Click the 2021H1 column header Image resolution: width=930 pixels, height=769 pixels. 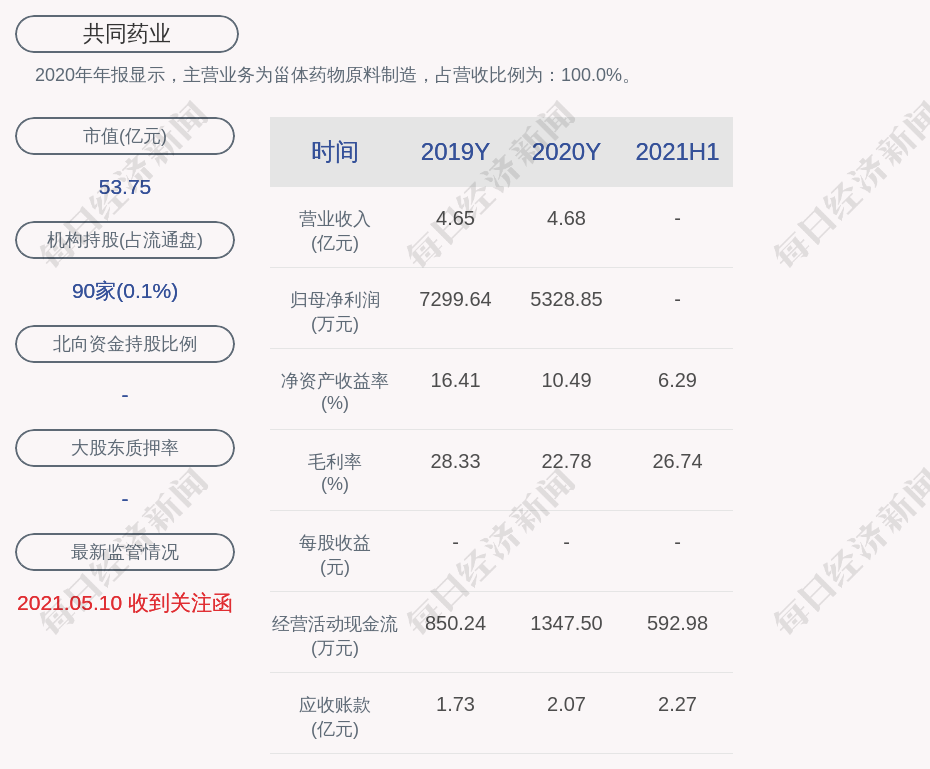click(x=677, y=152)
